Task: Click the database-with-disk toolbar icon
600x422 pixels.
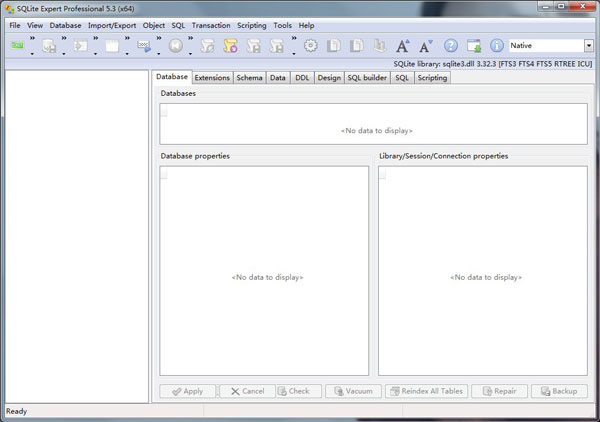Action: [x=49, y=46]
